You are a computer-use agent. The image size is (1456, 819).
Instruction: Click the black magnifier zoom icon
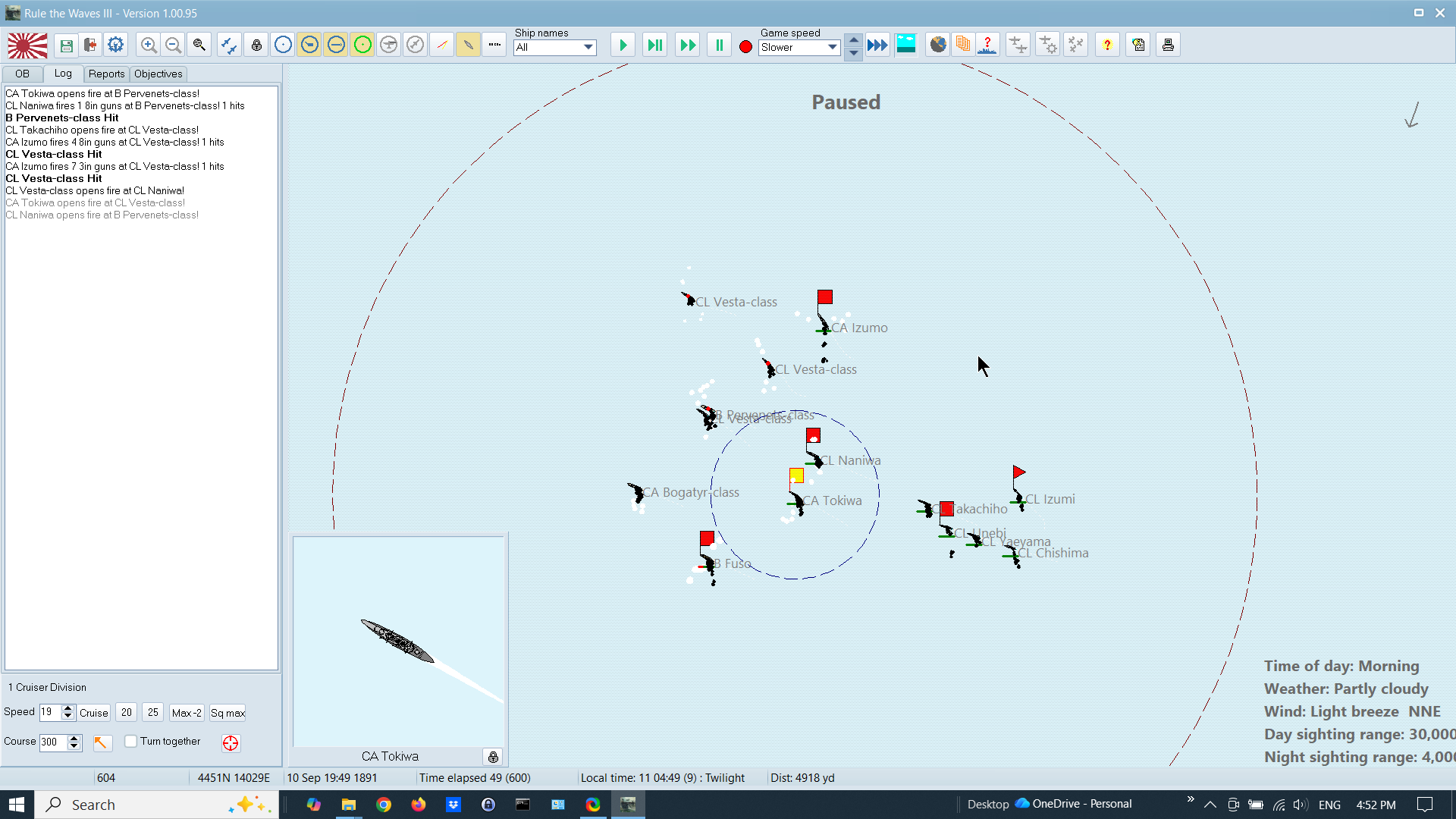199,45
